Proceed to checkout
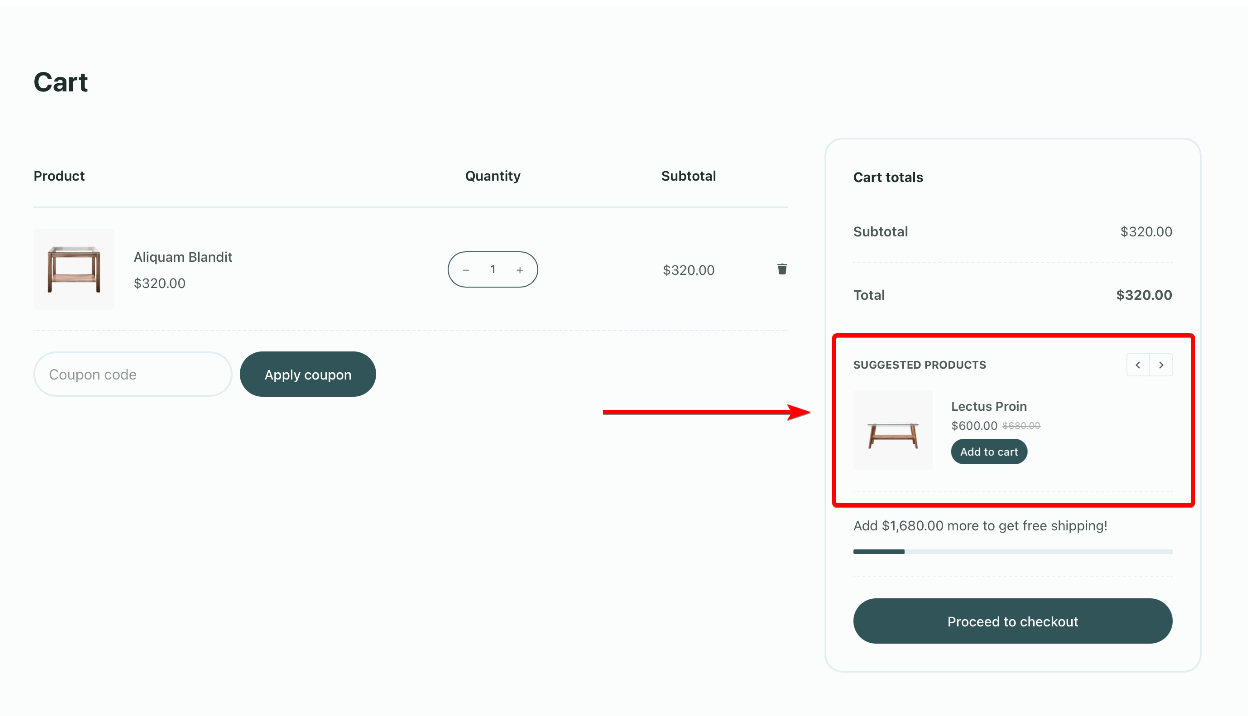The image size is (1248, 716). click(1012, 621)
